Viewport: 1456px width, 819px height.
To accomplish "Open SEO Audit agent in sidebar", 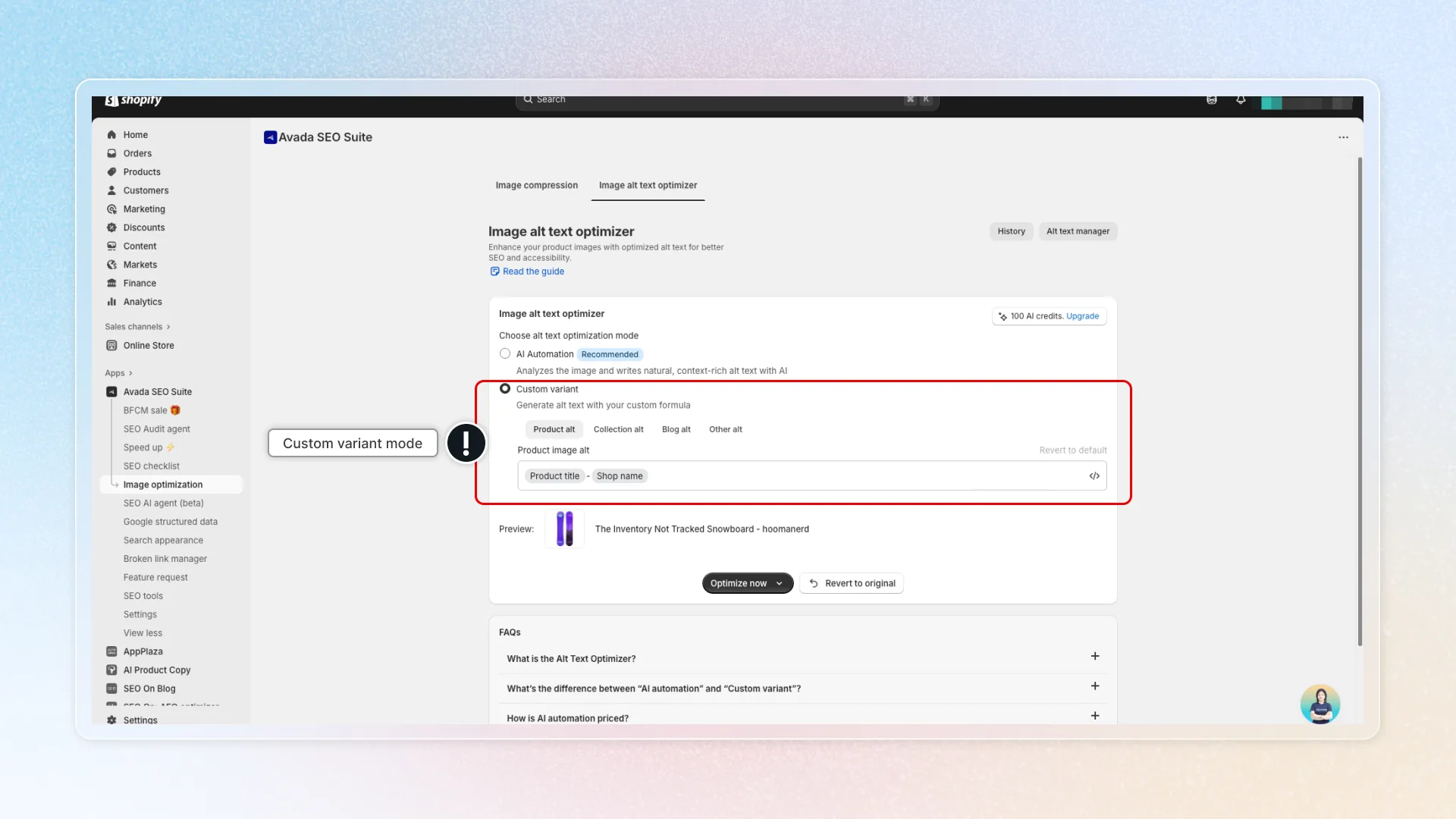I will [157, 429].
